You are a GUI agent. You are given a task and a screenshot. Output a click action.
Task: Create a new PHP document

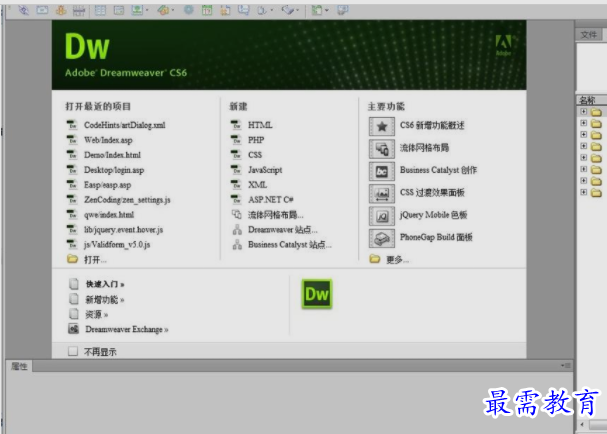point(256,140)
